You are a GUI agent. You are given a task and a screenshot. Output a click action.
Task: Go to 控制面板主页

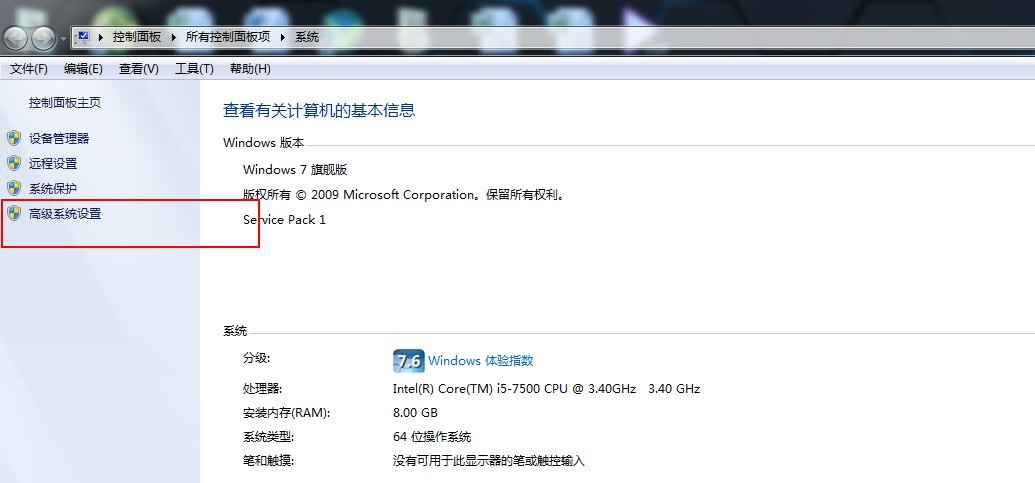[x=65, y=103]
